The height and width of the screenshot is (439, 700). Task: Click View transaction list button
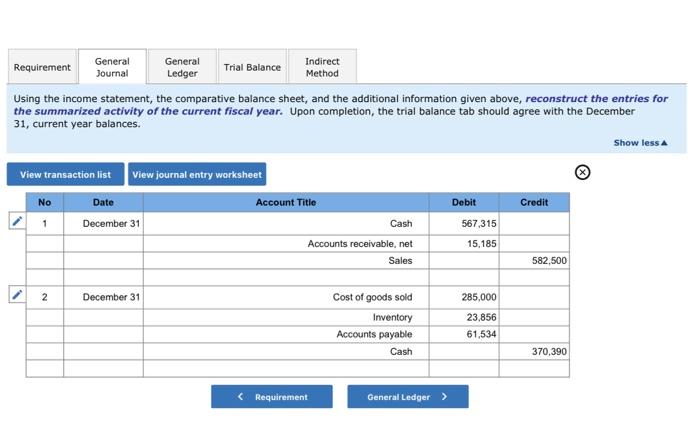tap(65, 174)
